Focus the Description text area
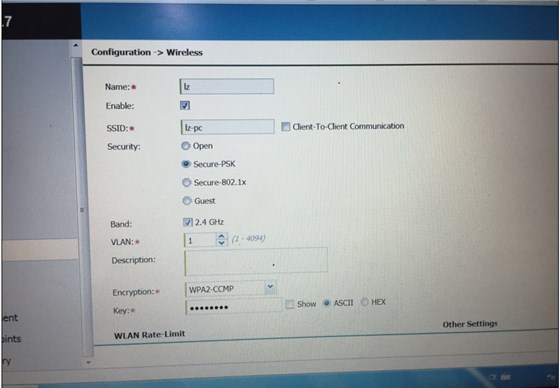560x388 pixels. (256, 262)
